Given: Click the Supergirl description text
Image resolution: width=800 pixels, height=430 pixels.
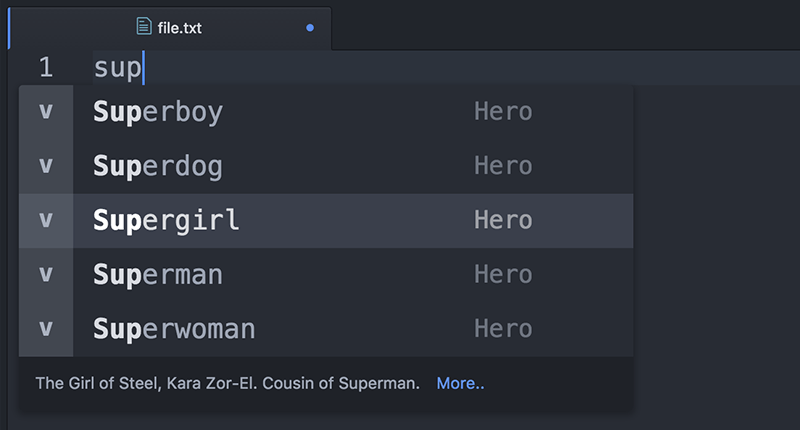Looking at the screenshot, I should [228, 383].
